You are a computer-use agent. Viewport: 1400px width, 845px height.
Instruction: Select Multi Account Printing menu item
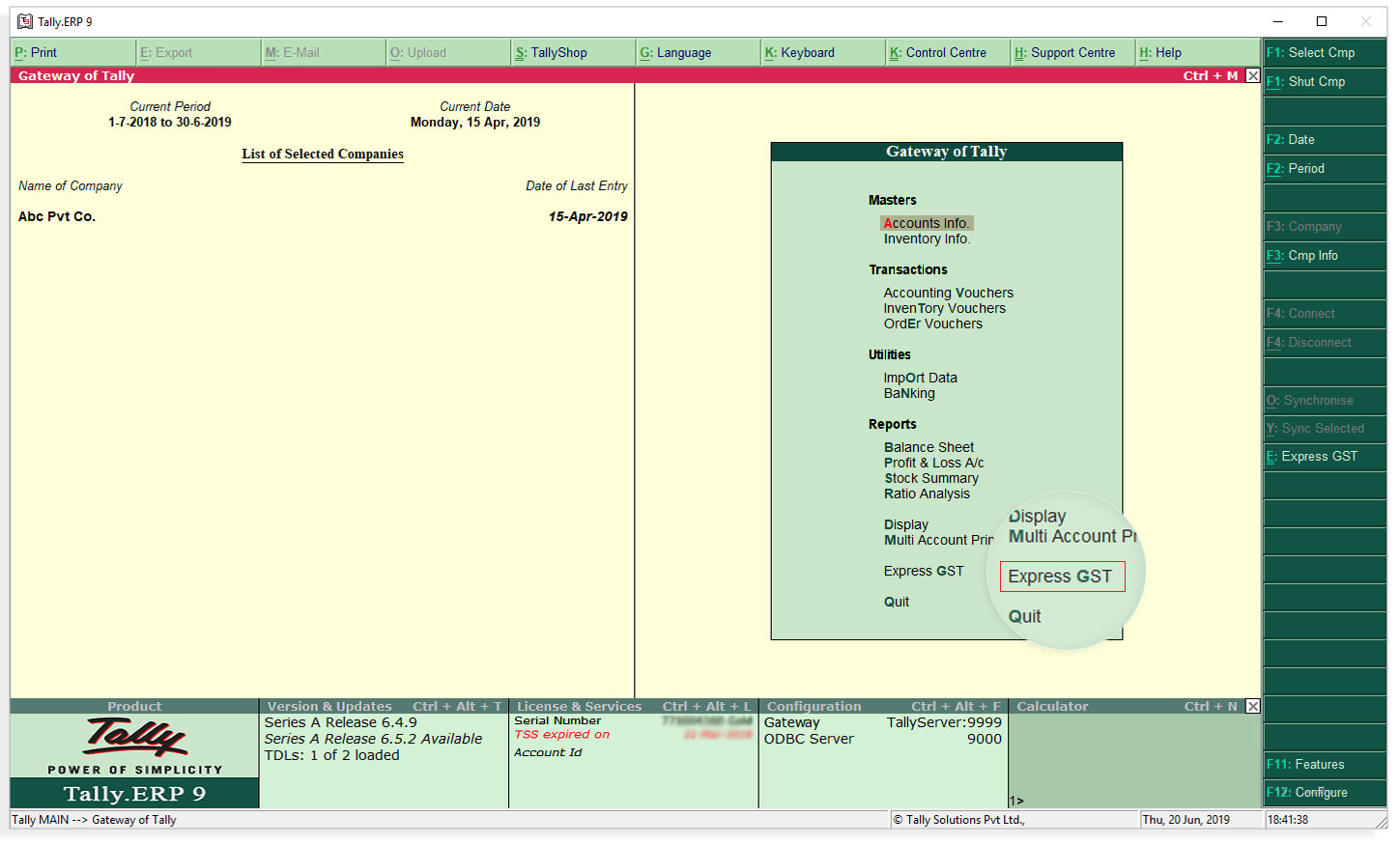pos(938,540)
